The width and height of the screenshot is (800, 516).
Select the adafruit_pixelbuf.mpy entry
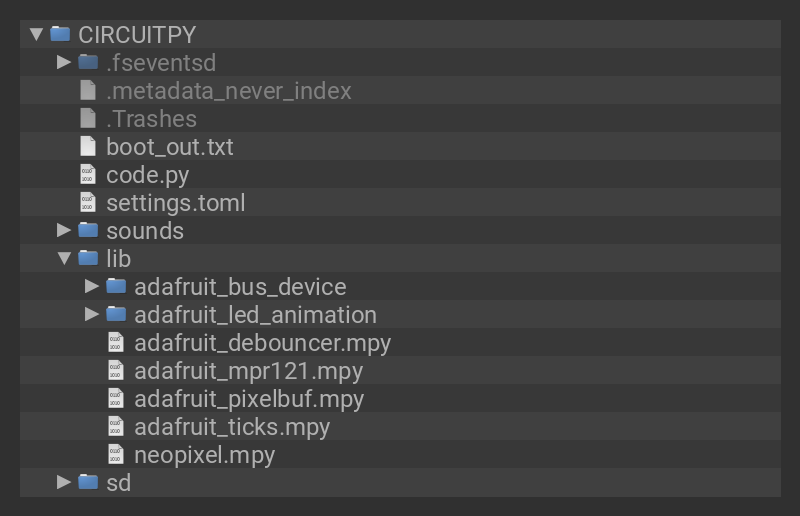coord(249,399)
